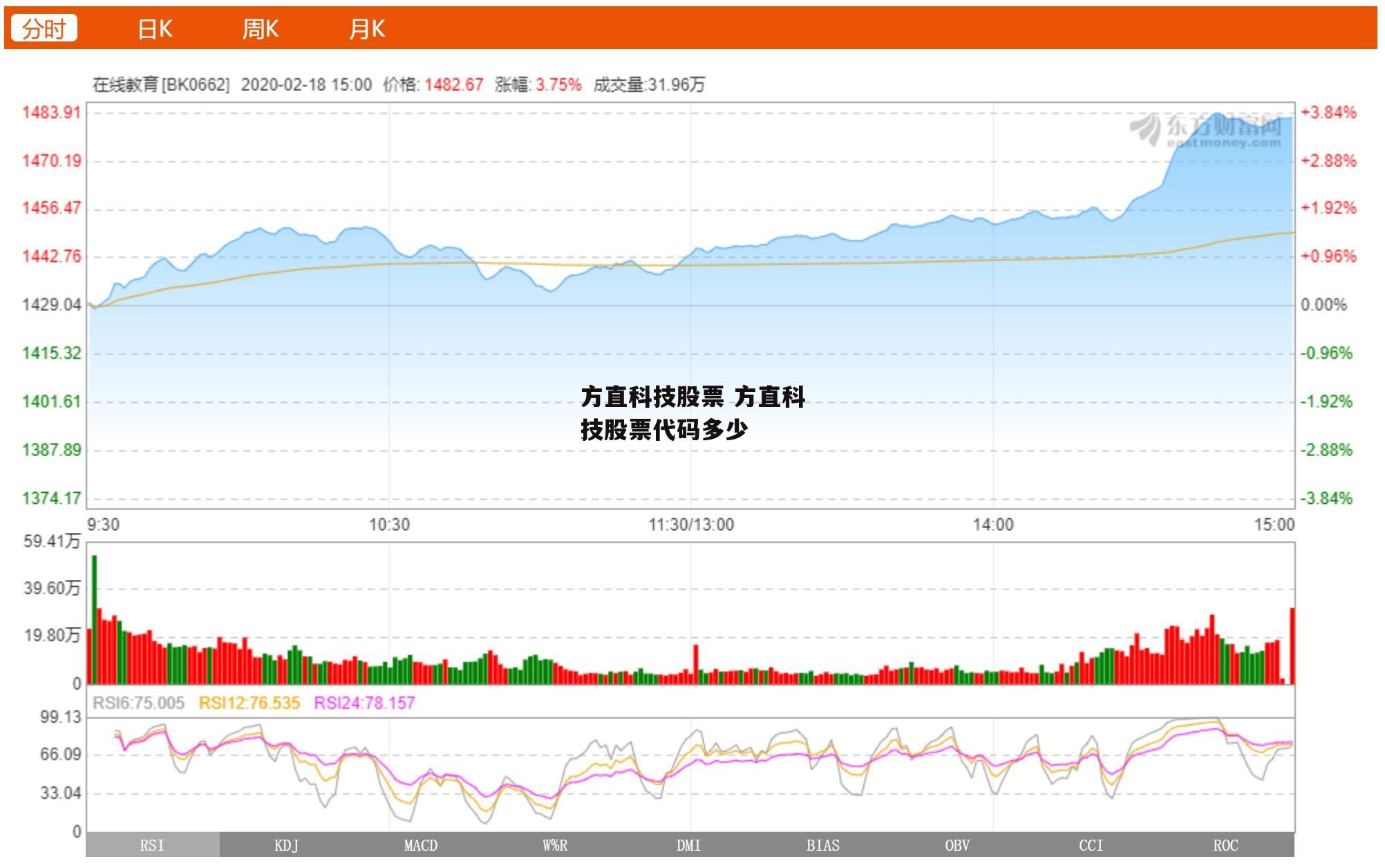
Task: Switch to the ROC indicator tab
Action: (x=1226, y=845)
